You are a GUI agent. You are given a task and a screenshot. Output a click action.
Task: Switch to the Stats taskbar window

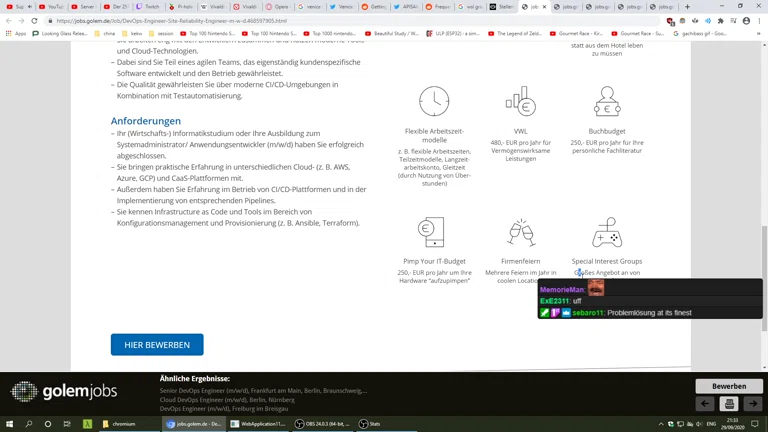[387, 424]
